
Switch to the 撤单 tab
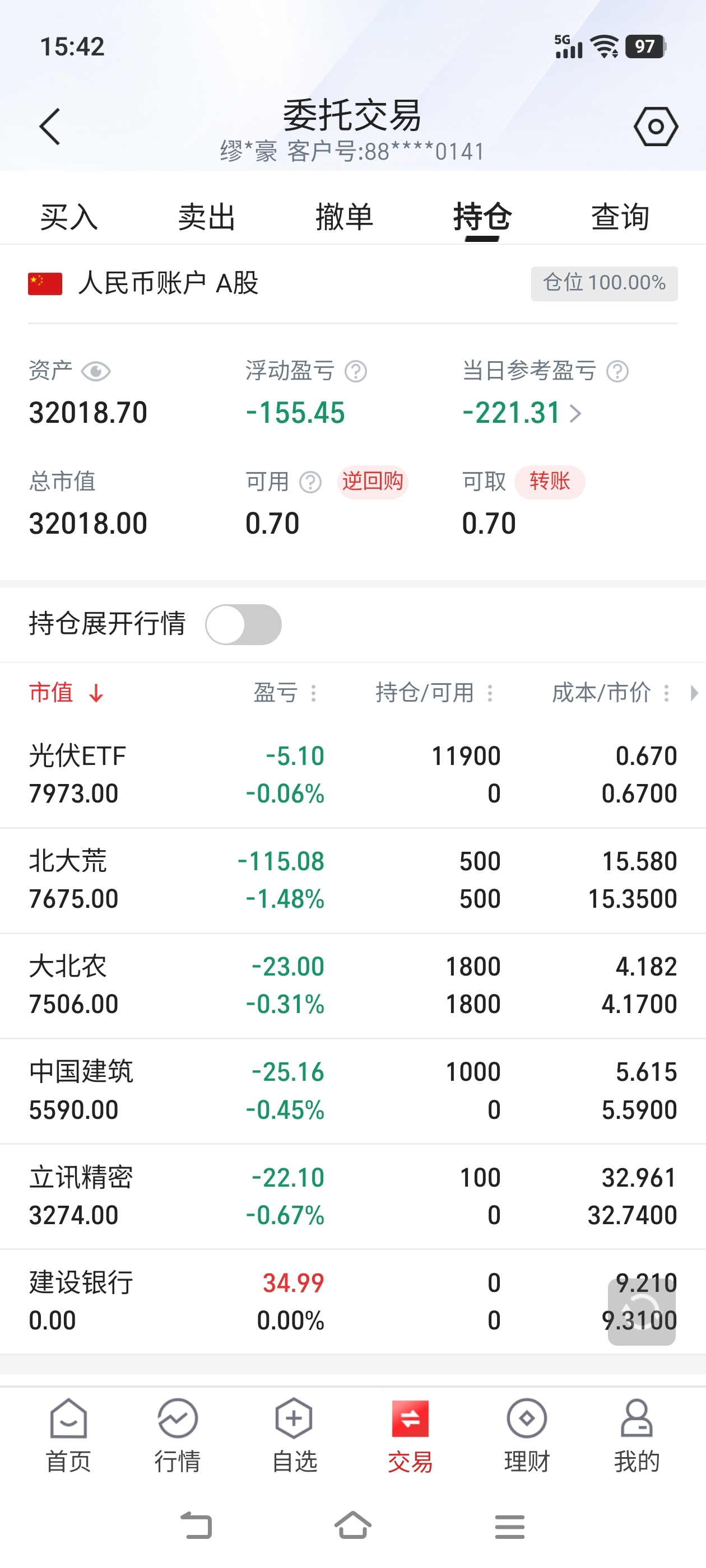(344, 217)
